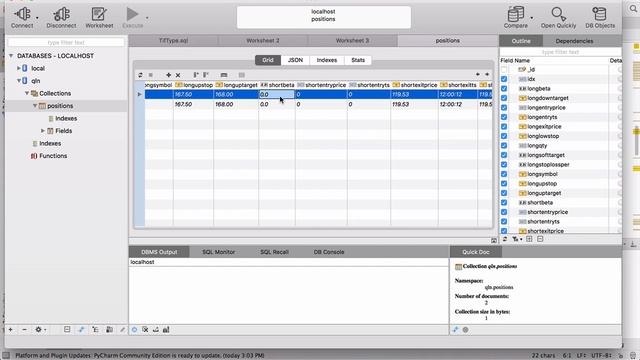This screenshot has height=360, width=640.
Task: Switch to the Worksheet 3 tab
Action: click(352, 41)
